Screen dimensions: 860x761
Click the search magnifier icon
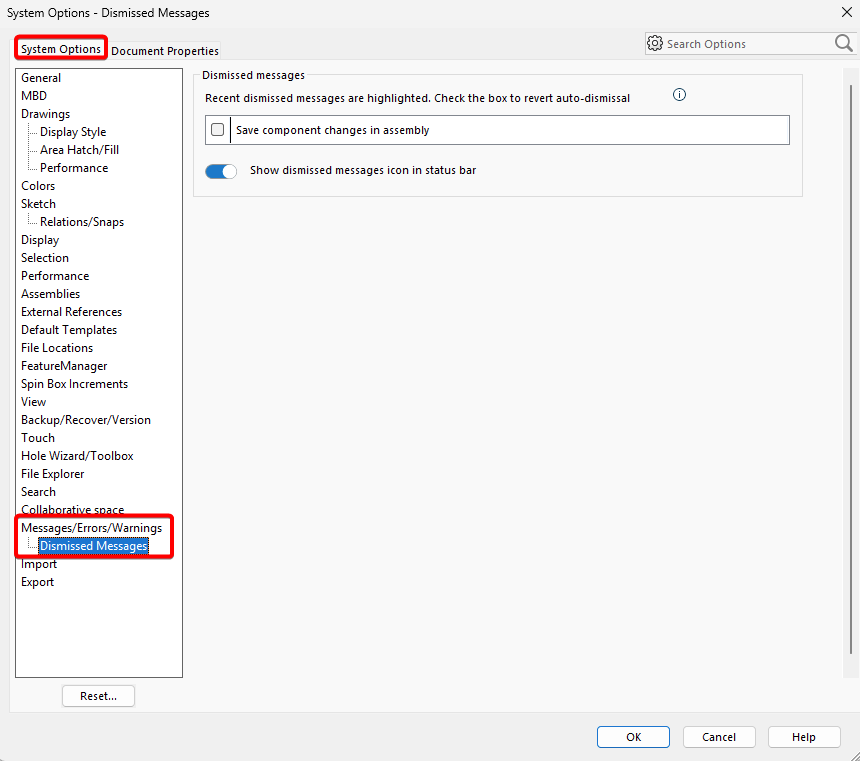click(x=844, y=43)
